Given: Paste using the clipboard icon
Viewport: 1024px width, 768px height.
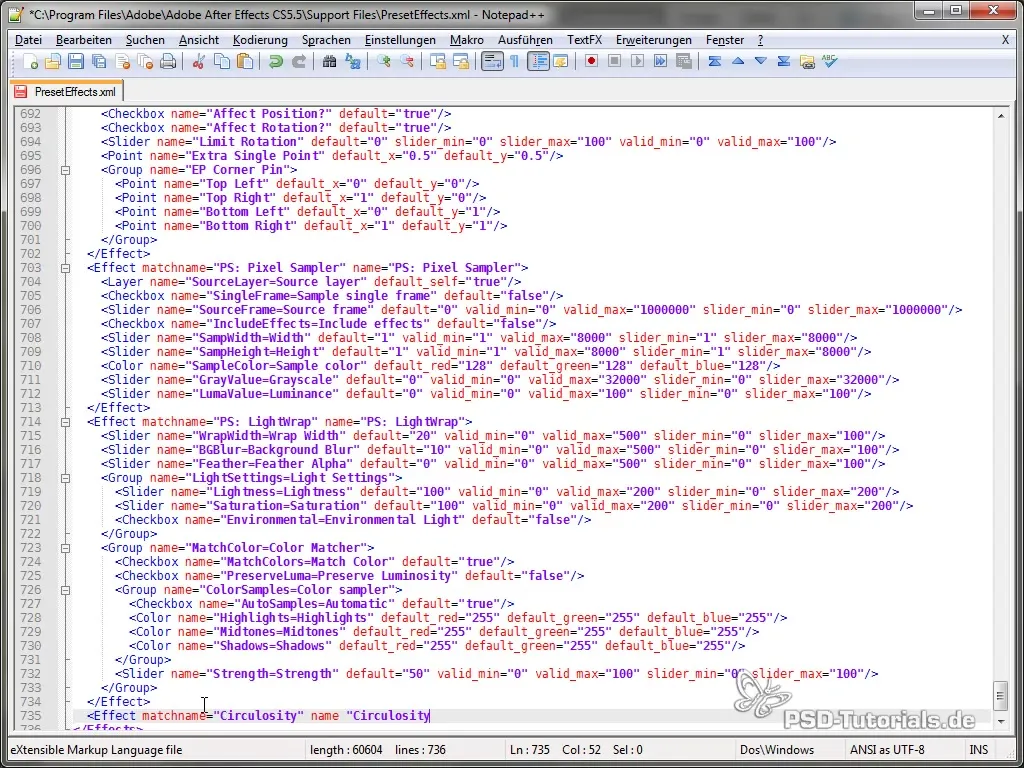Looking at the screenshot, I should click(245, 62).
